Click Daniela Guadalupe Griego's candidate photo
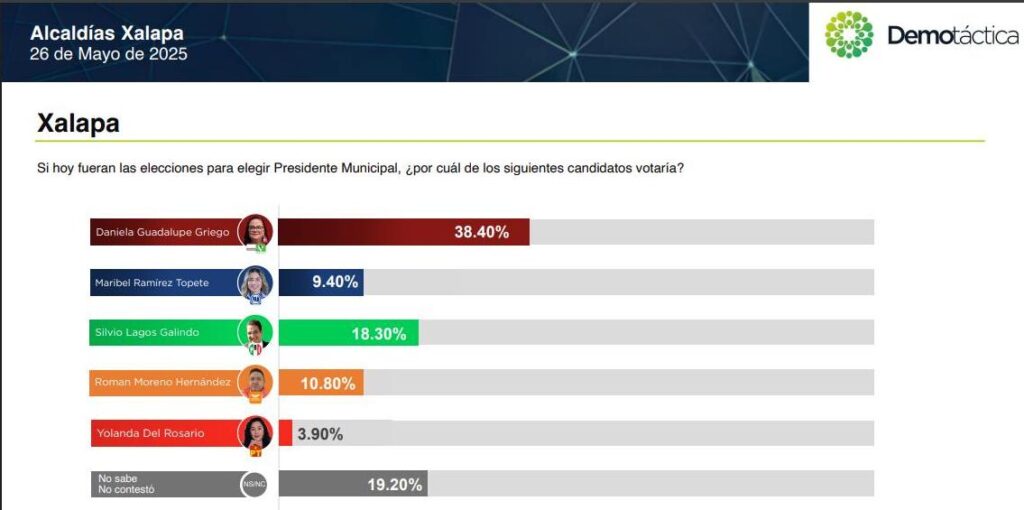Image resolution: width=1024 pixels, height=510 pixels. pos(255,231)
